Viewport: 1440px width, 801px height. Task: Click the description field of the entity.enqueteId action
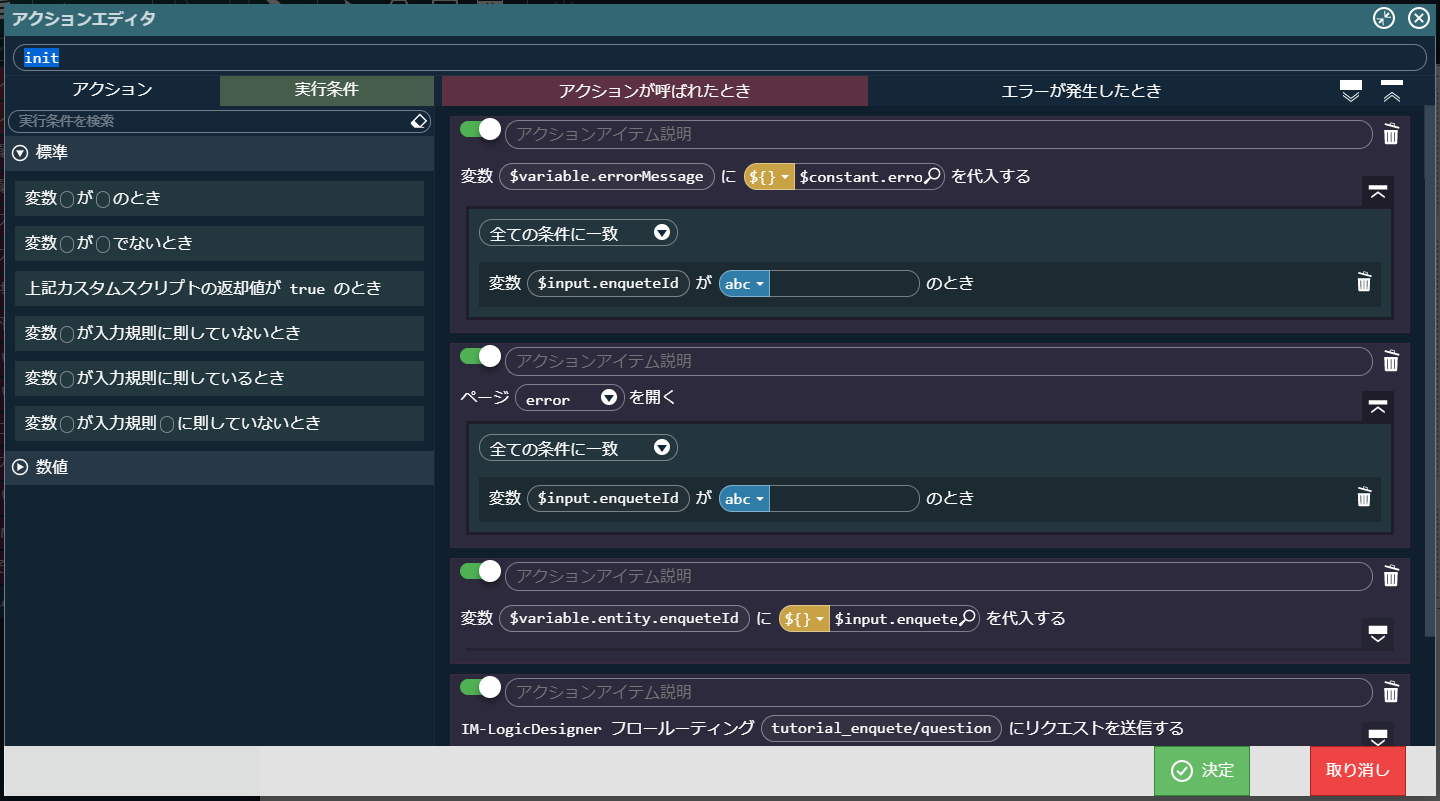coord(938,577)
